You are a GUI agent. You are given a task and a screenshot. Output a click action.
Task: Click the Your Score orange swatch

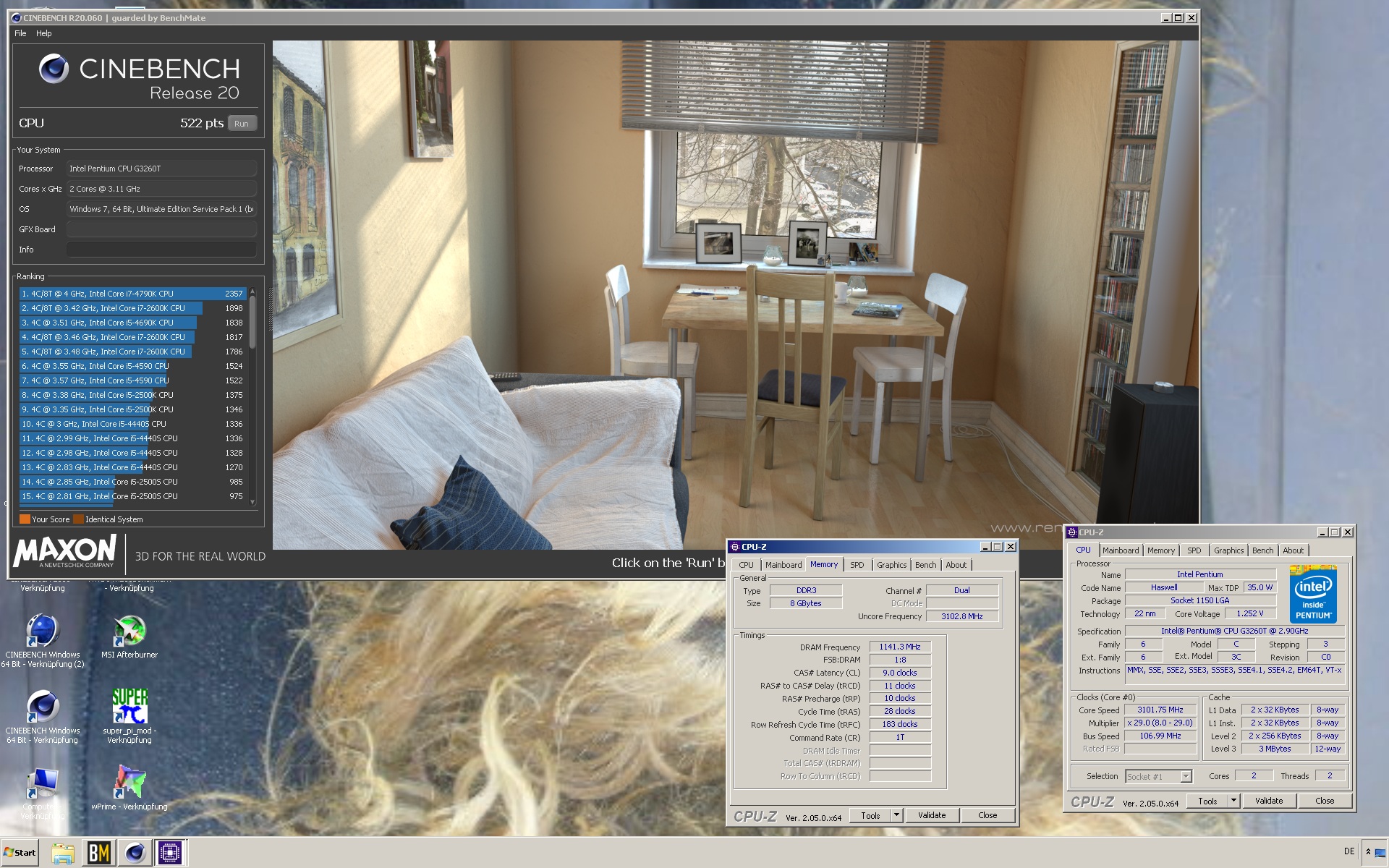[x=25, y=519]
